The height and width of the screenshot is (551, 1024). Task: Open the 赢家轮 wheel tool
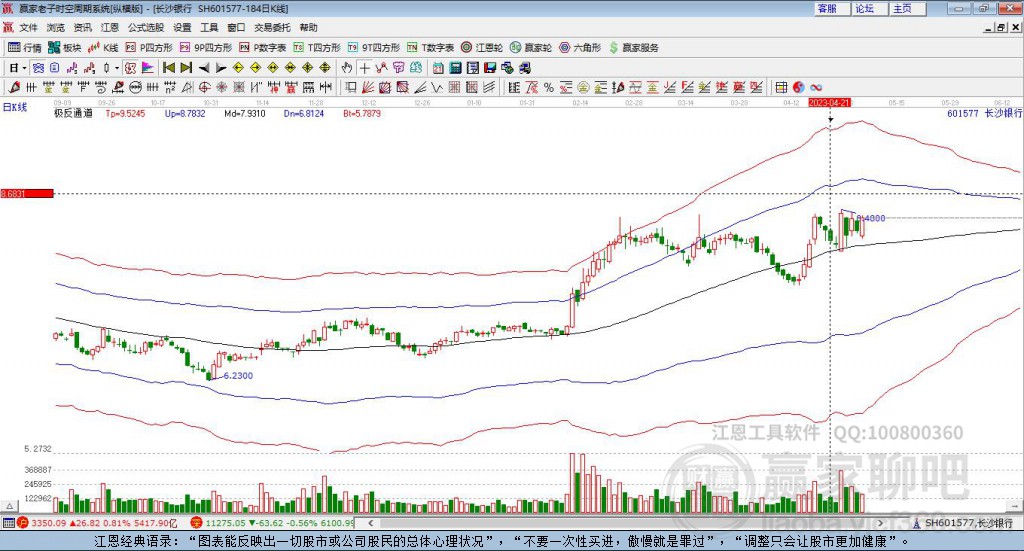coord(531,48)
